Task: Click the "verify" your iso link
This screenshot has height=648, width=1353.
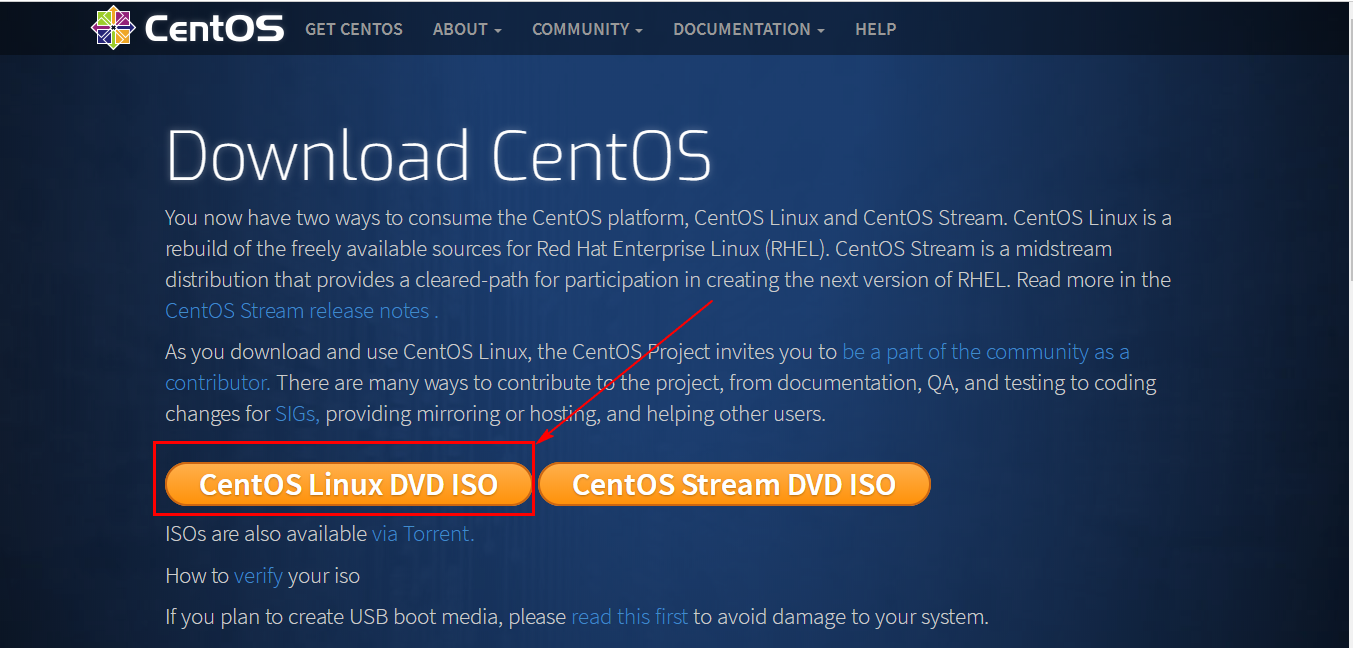Action: click(258, 576)
